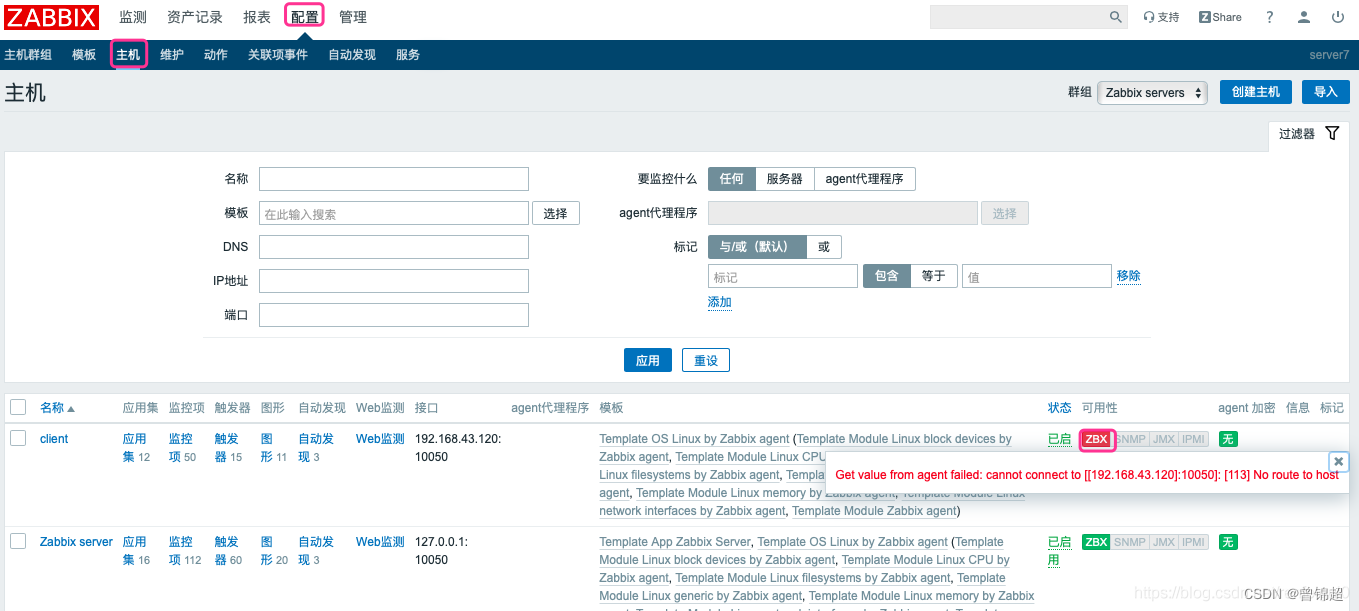Viewport: 1359px width, 611px height.
Task: Click encryption badge in Zabbix server row
Action: tap(1228, 542)
